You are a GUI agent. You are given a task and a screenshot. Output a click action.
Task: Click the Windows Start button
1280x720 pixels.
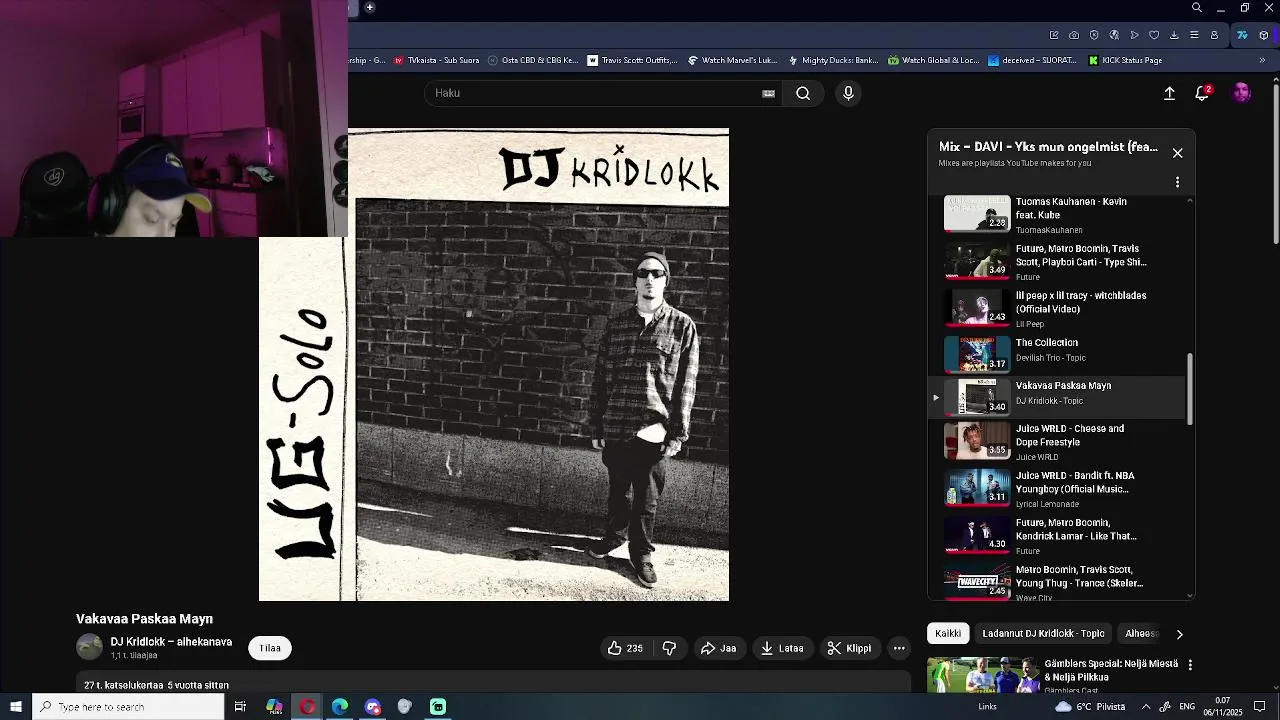coord(16,707)
